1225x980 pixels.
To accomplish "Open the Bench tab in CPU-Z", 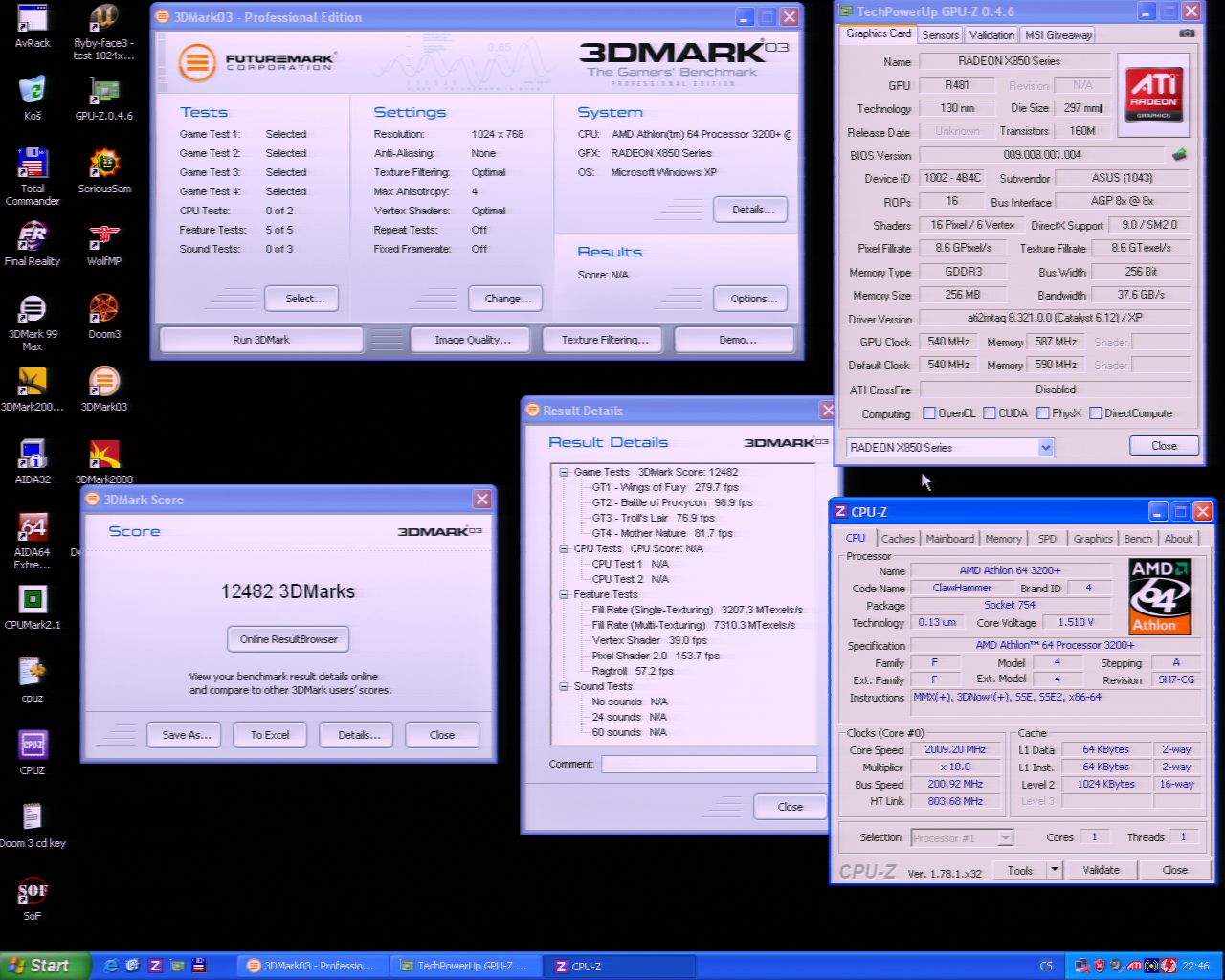I will [x=1138, y=539].
